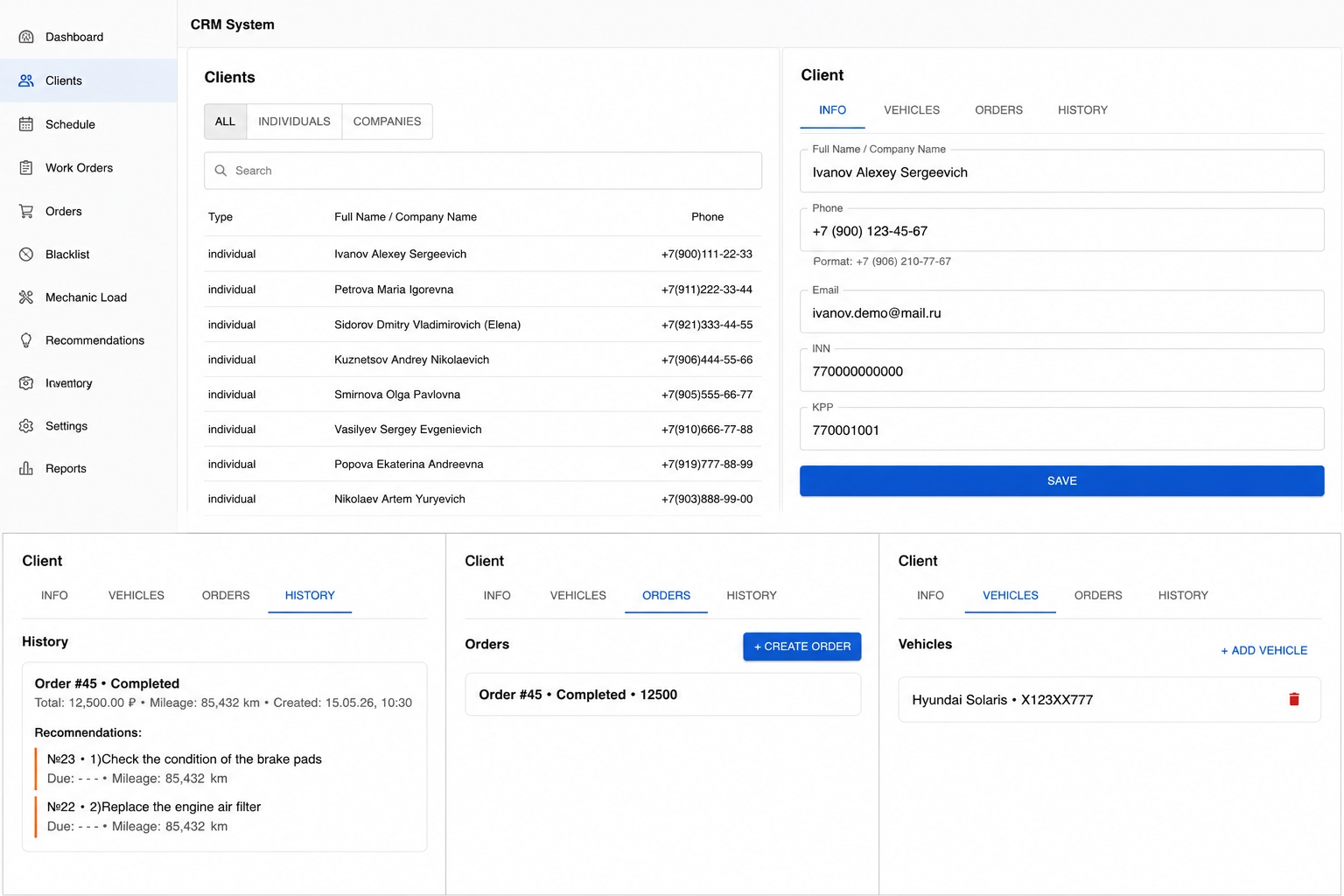The height and width of the screenshot is (896, 1344).
Task: Select client Popova Ekaterina Andreevna
Action: click(x=483, y=465)
